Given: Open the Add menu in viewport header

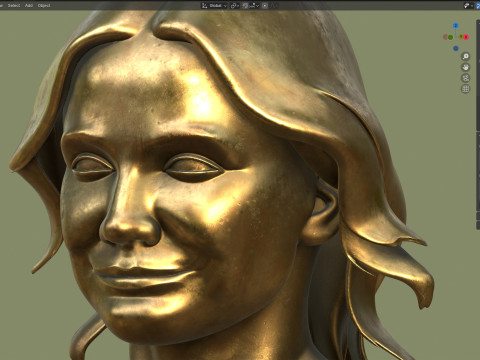Looking at the screenshot, I should (29, 5).
